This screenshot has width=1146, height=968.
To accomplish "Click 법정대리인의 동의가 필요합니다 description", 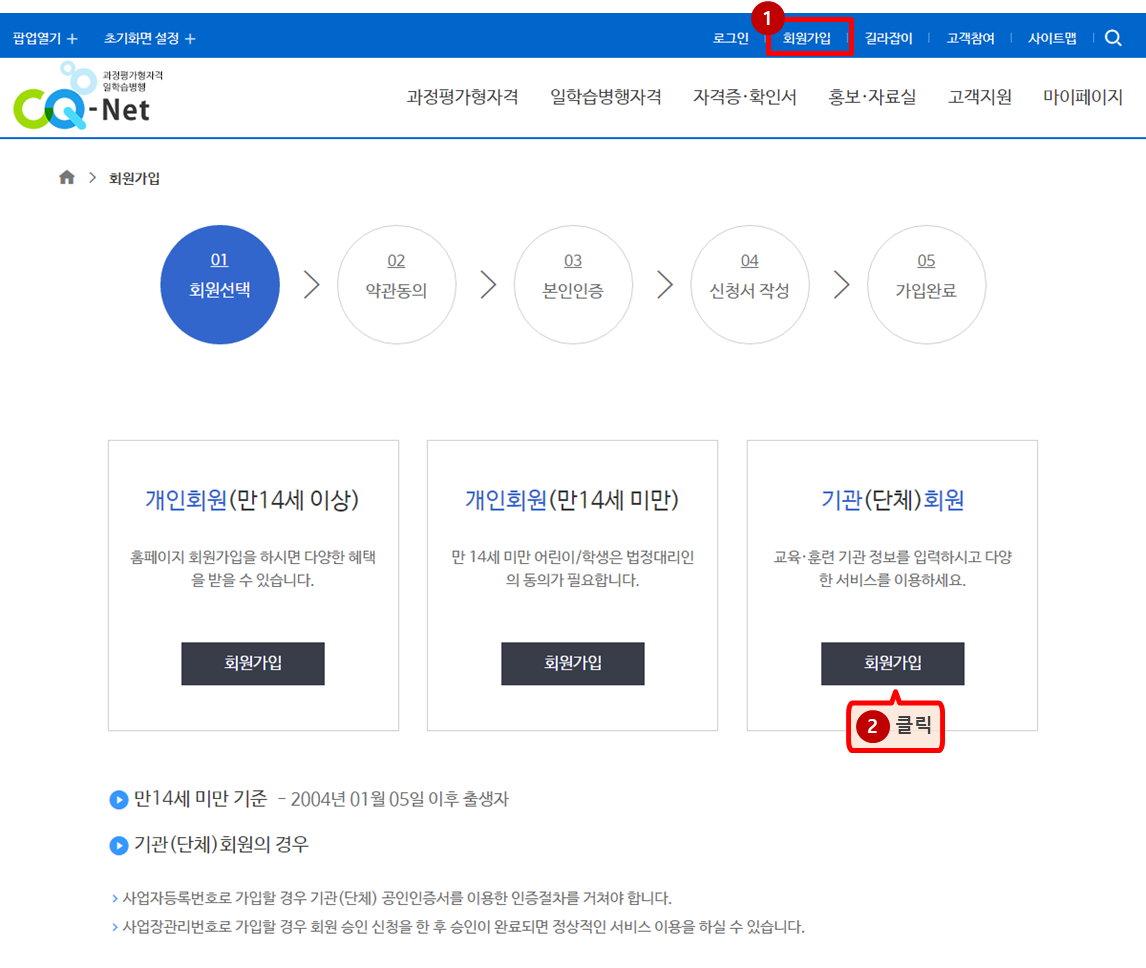I will 572,568.
